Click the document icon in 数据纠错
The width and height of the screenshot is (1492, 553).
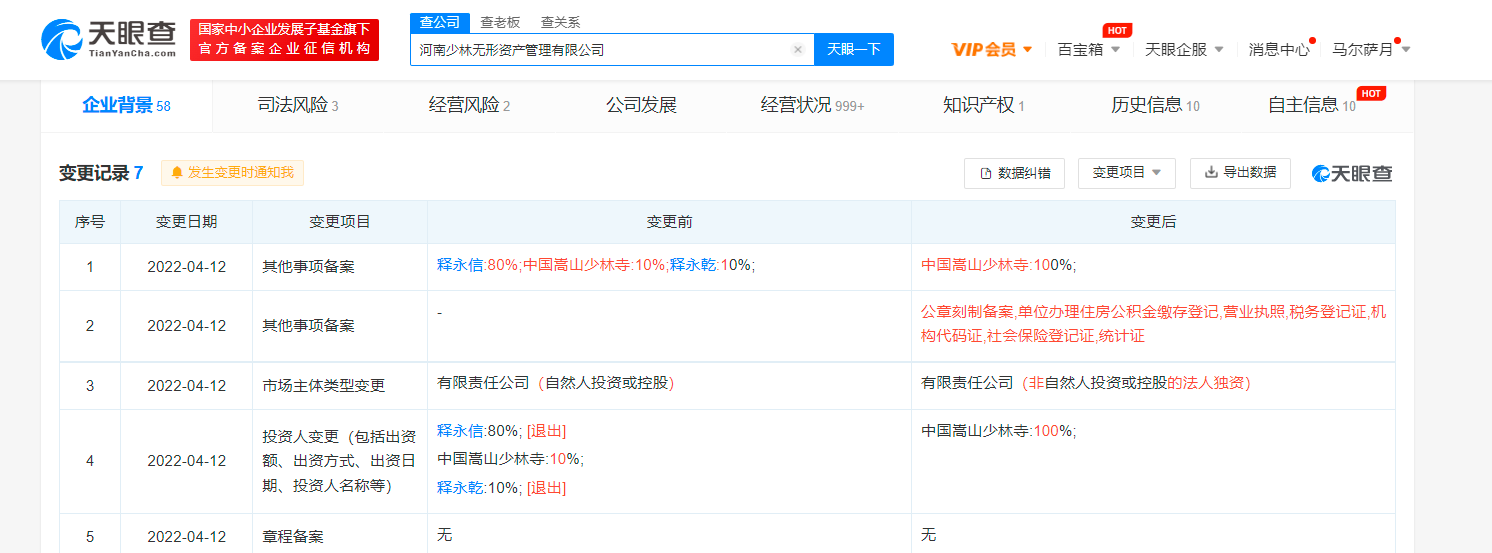pyautogui.click(x=986, y=173)
